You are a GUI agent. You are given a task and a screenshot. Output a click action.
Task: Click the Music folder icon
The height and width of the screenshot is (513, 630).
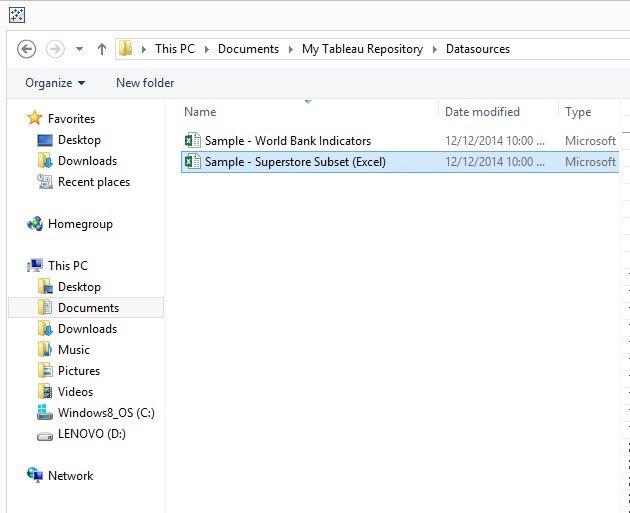[45, 349]
